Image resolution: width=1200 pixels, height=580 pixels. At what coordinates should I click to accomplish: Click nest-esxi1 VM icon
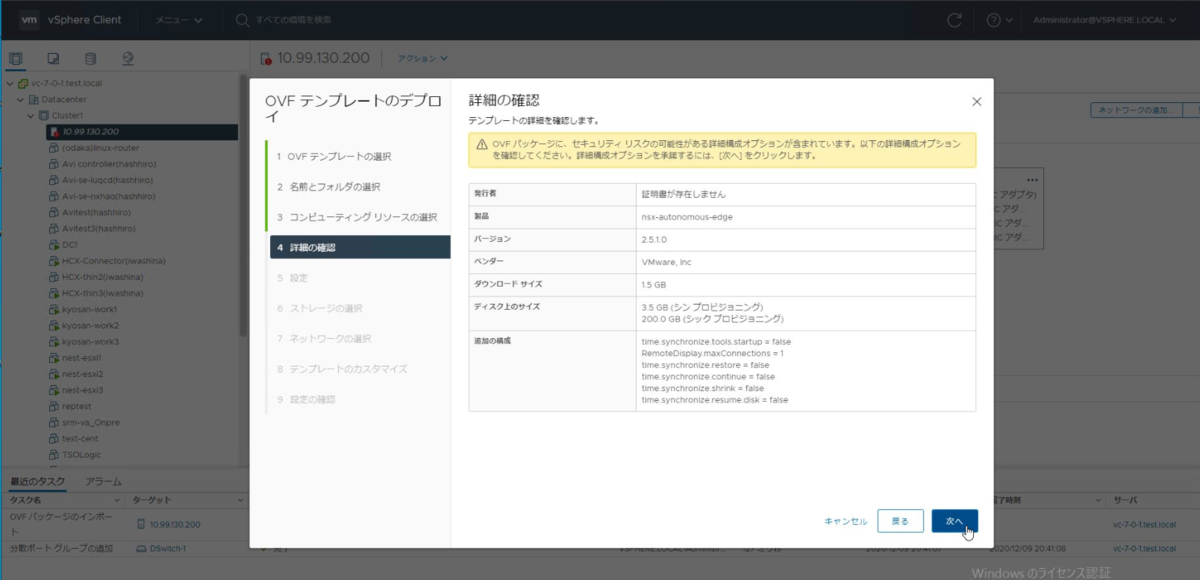coord(54,357)
